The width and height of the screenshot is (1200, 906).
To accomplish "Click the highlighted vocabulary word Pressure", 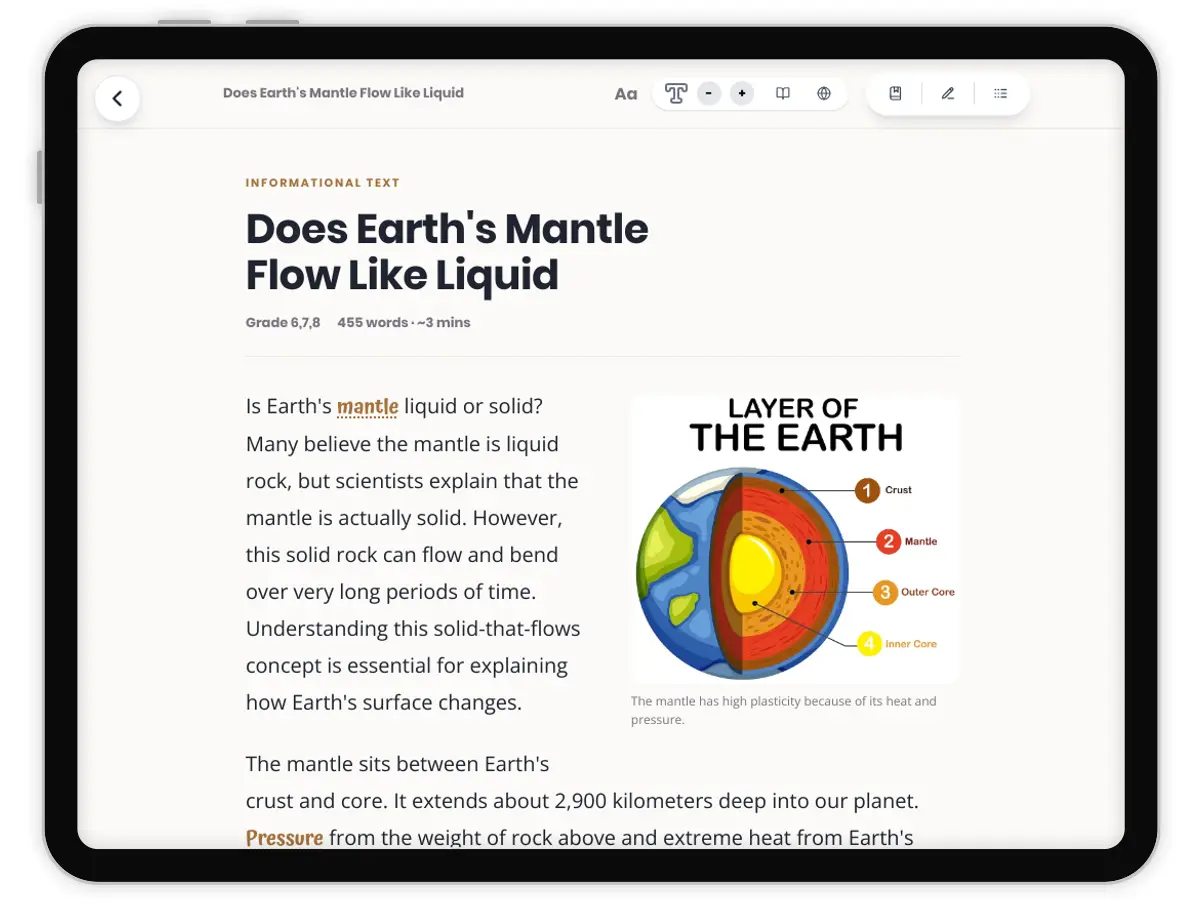I will click(x=285, y=838).
